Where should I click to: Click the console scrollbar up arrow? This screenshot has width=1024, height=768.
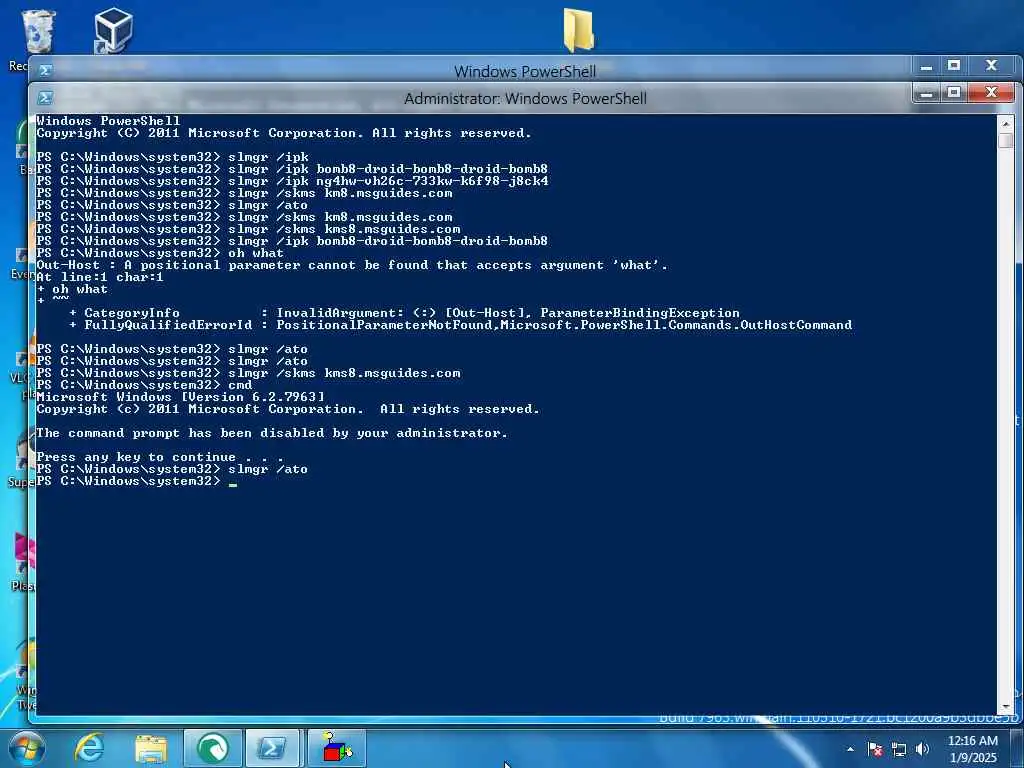[x=1006, y=123]
